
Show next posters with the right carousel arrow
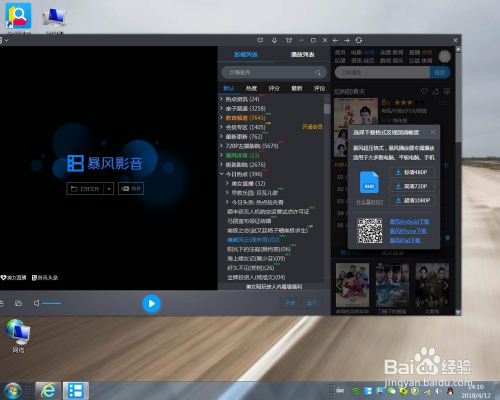446,286
